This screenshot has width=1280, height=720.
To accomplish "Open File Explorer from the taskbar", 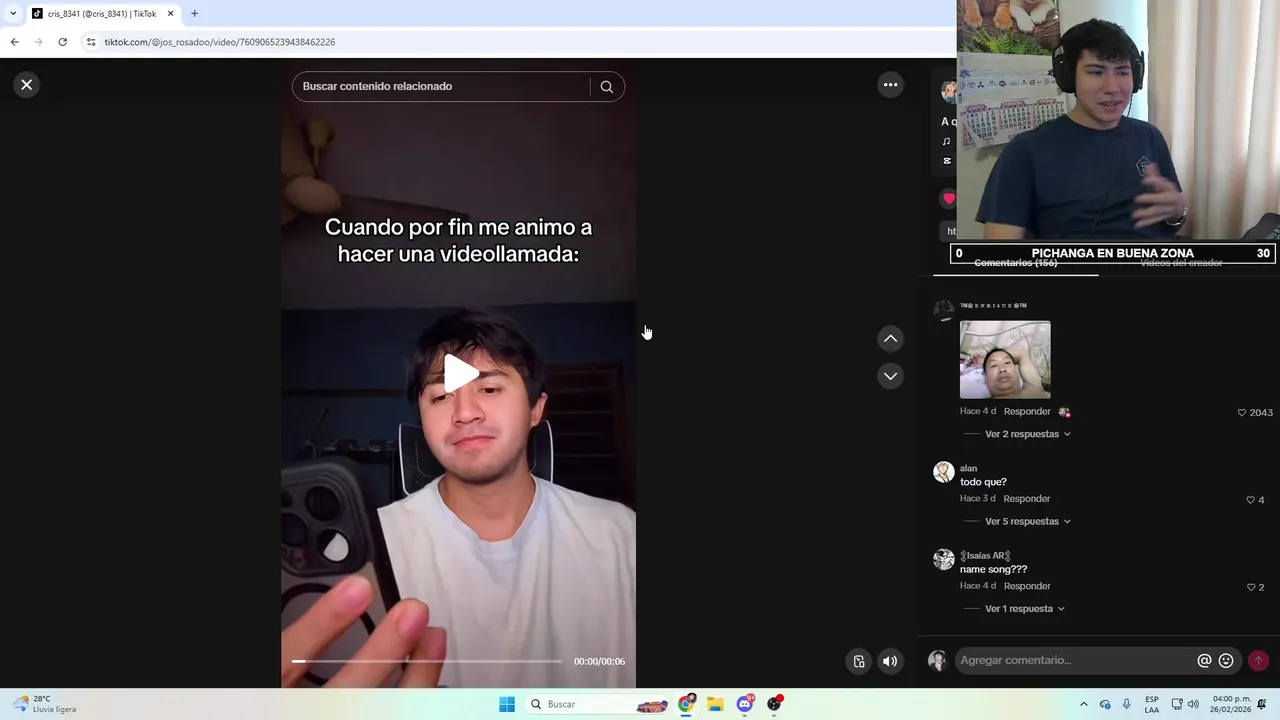I will click(715, 704).
